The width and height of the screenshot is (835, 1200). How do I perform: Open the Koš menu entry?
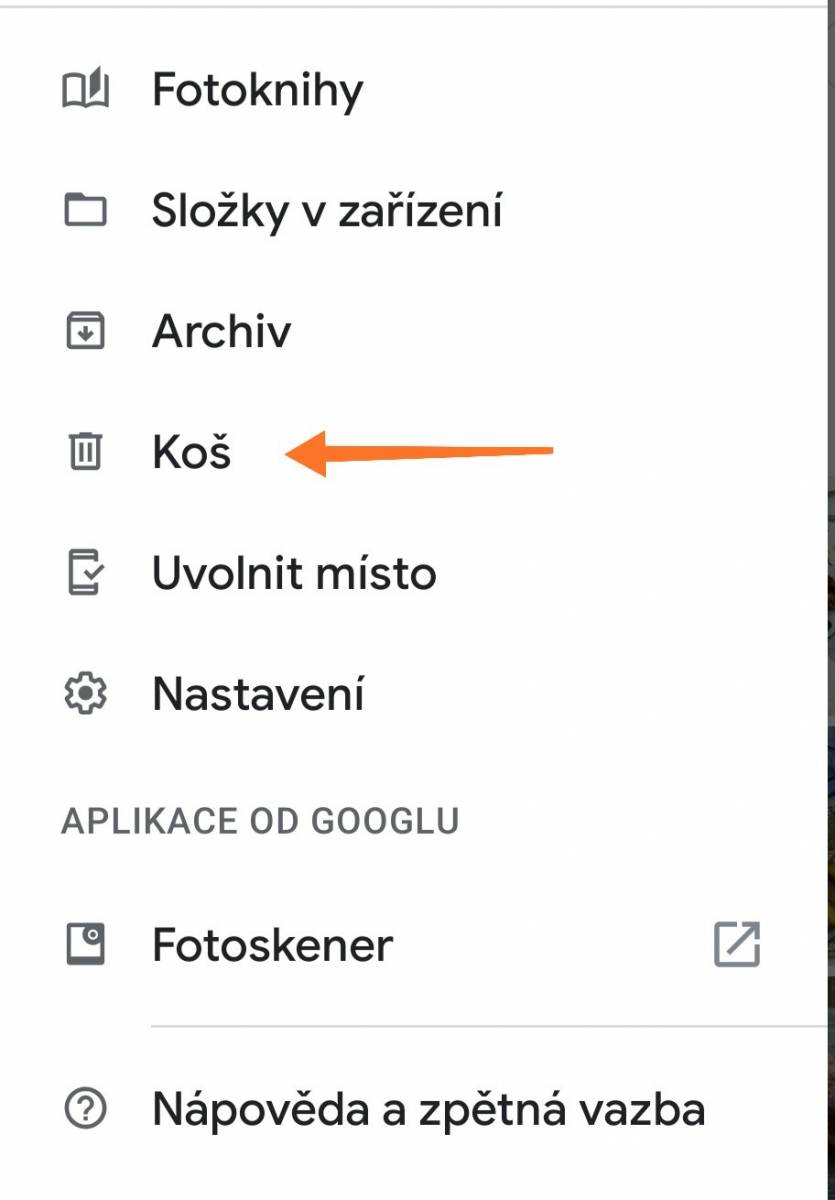pos(410,452)
